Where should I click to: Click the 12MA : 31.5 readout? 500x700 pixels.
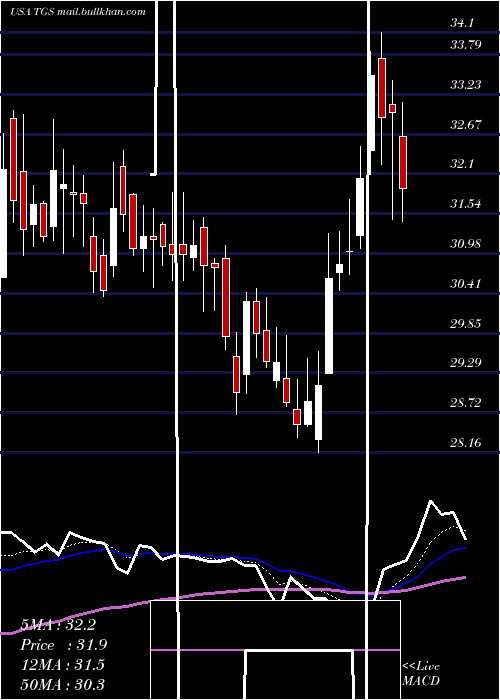click(x=62, y=665)
